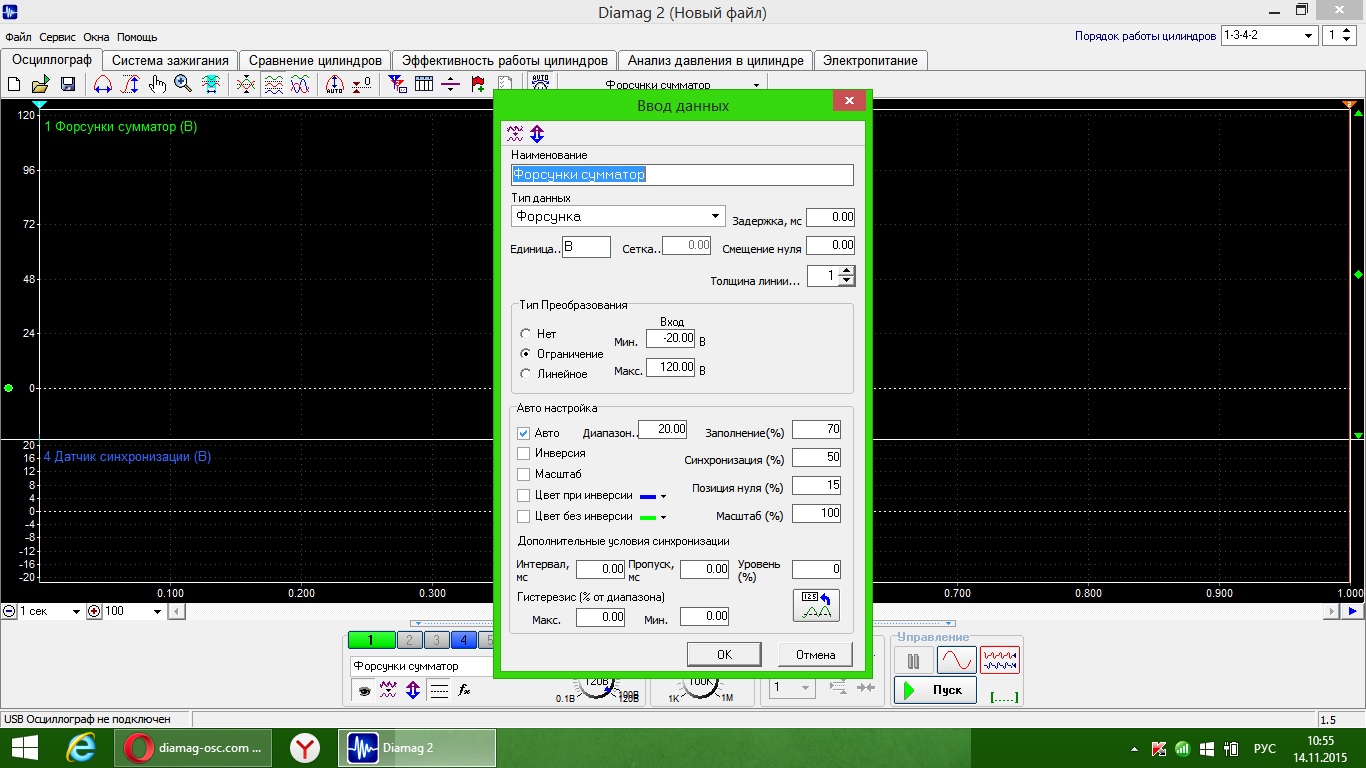
Task: Select green channel 1 button
Action: tap(372, 641)
